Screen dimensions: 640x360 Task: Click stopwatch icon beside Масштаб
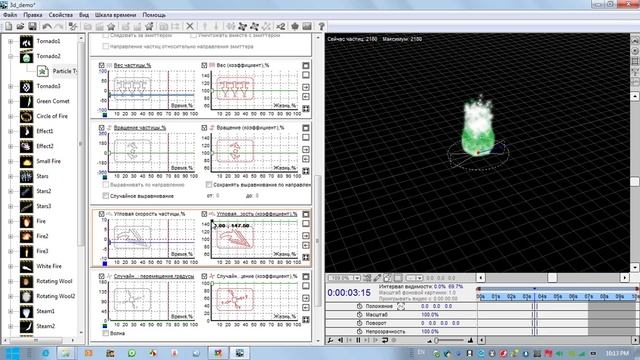pyautogui.click(x=359, y=315)
